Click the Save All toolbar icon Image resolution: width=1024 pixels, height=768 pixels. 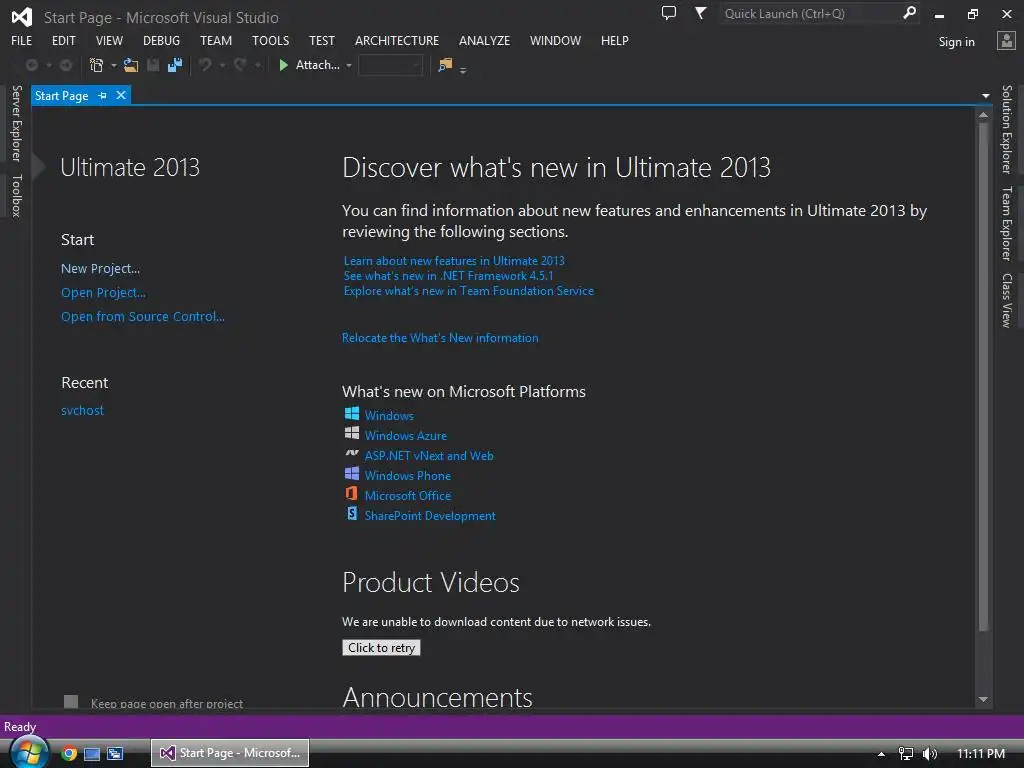tap(175, 65)
